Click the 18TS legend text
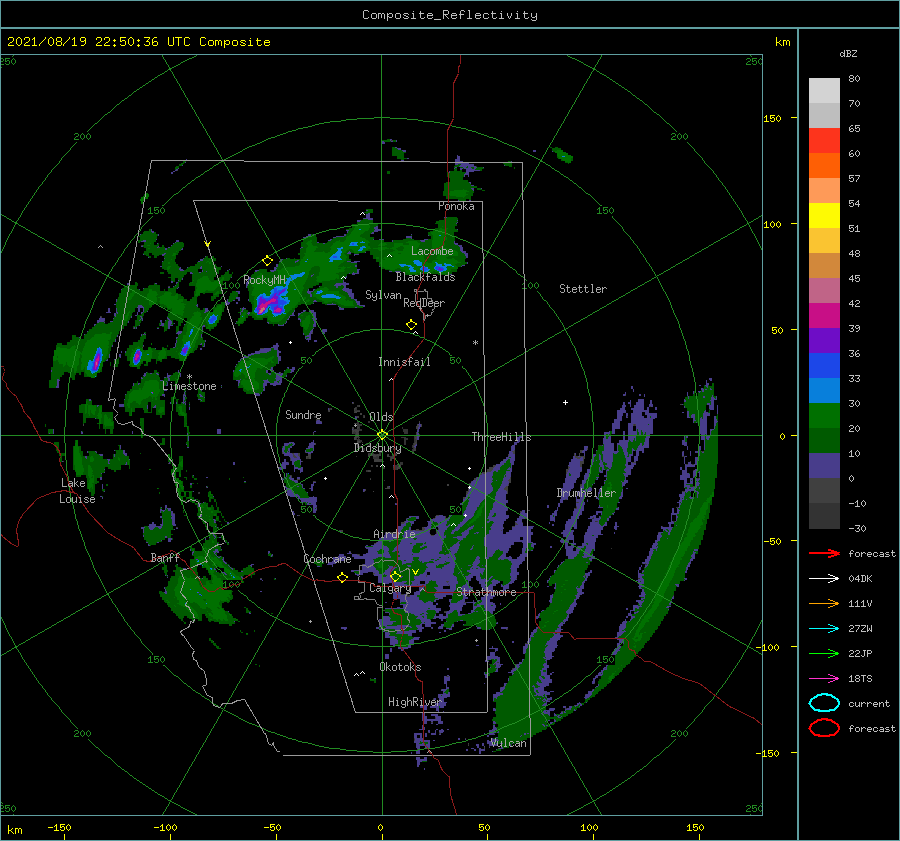The width and height of the screenshot is (900, 841). [x=860, y=679]
